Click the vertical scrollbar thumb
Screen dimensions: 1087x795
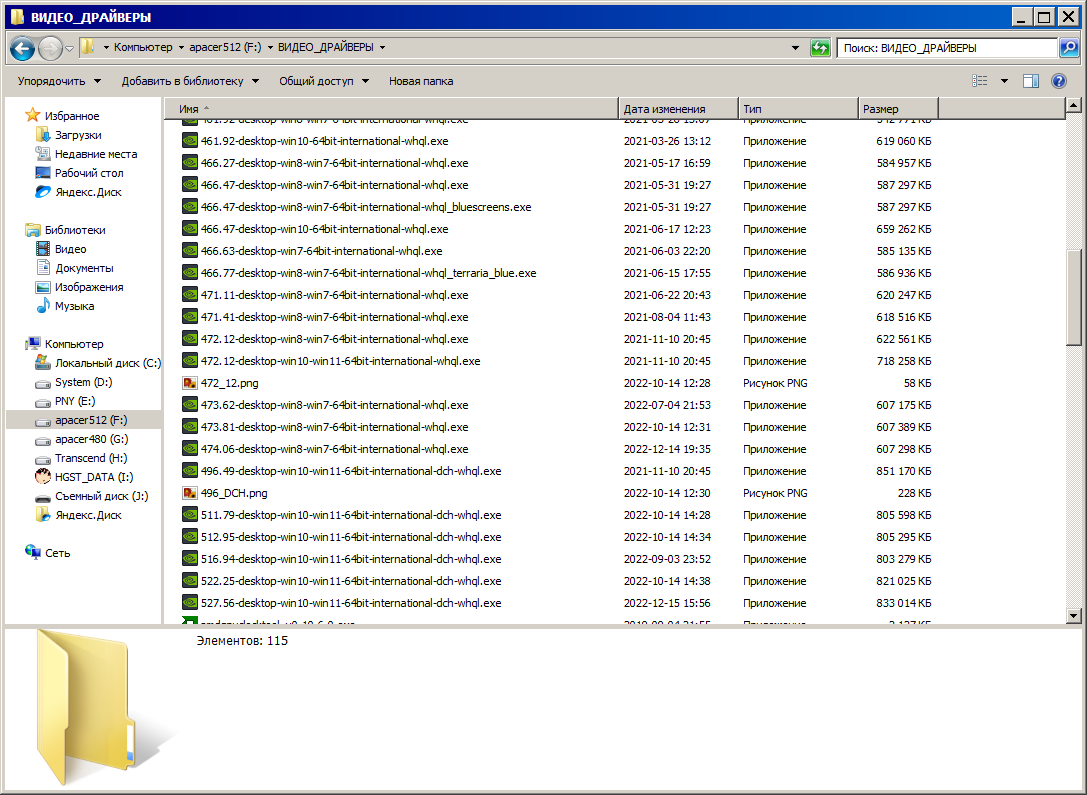coord(1074,297)
